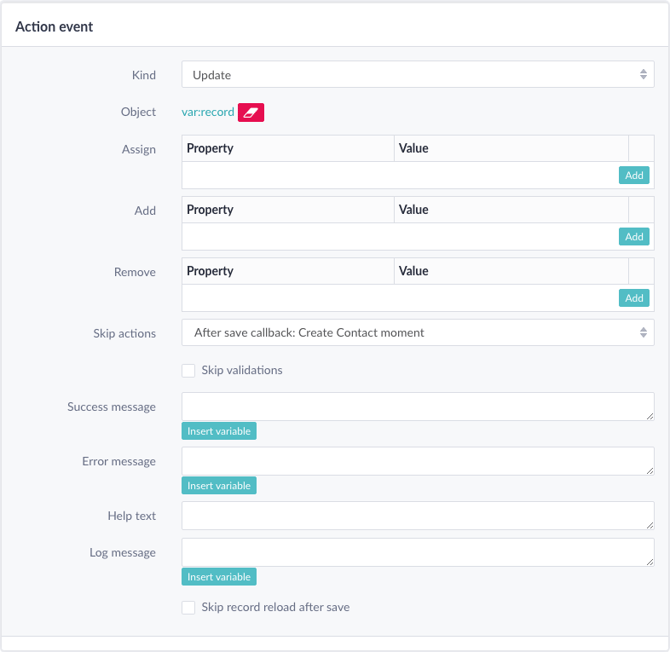Click the Skip actions selector arrows

coord(643,332)
